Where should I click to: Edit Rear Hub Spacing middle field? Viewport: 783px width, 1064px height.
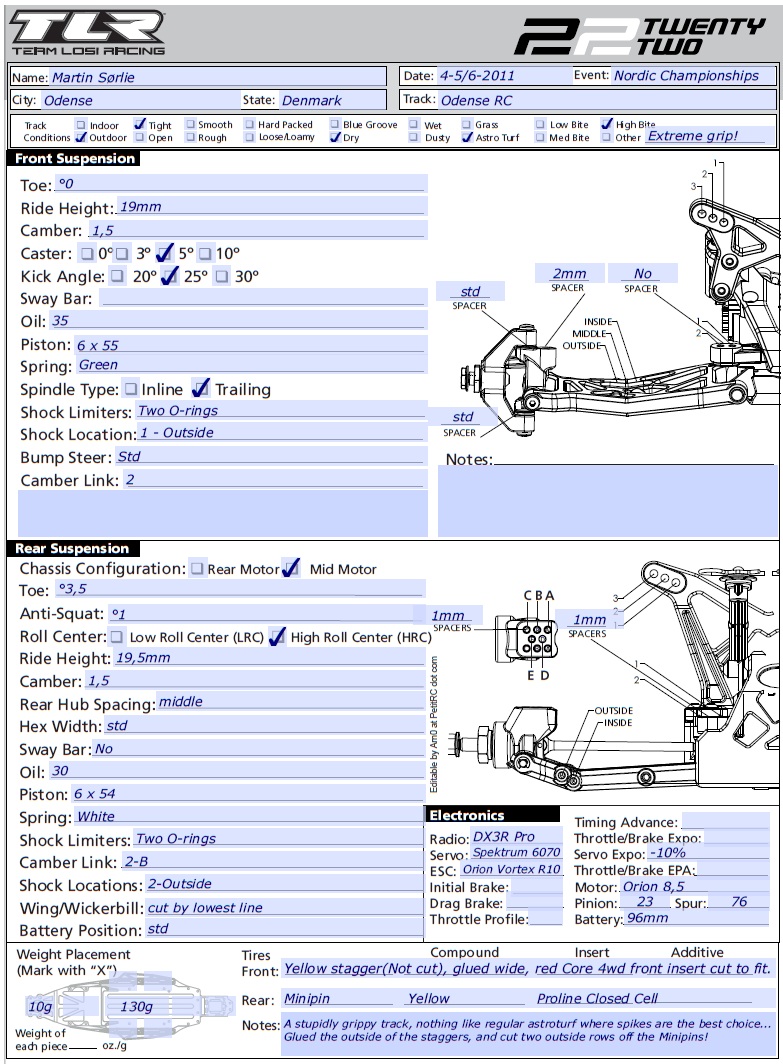tap(290, 701)
